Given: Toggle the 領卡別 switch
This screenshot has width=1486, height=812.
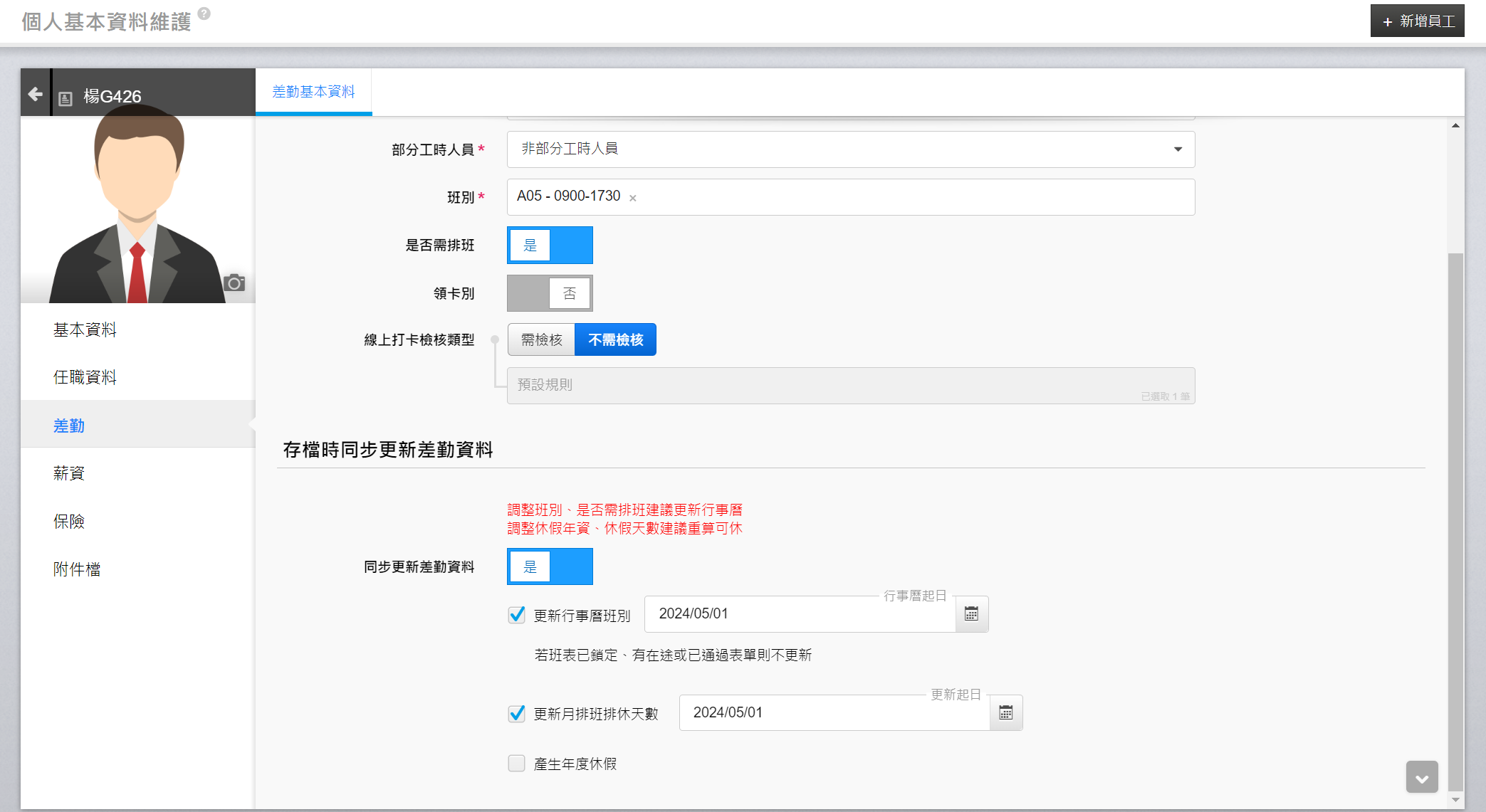Looking at the screenshot, I should (550, 293).
